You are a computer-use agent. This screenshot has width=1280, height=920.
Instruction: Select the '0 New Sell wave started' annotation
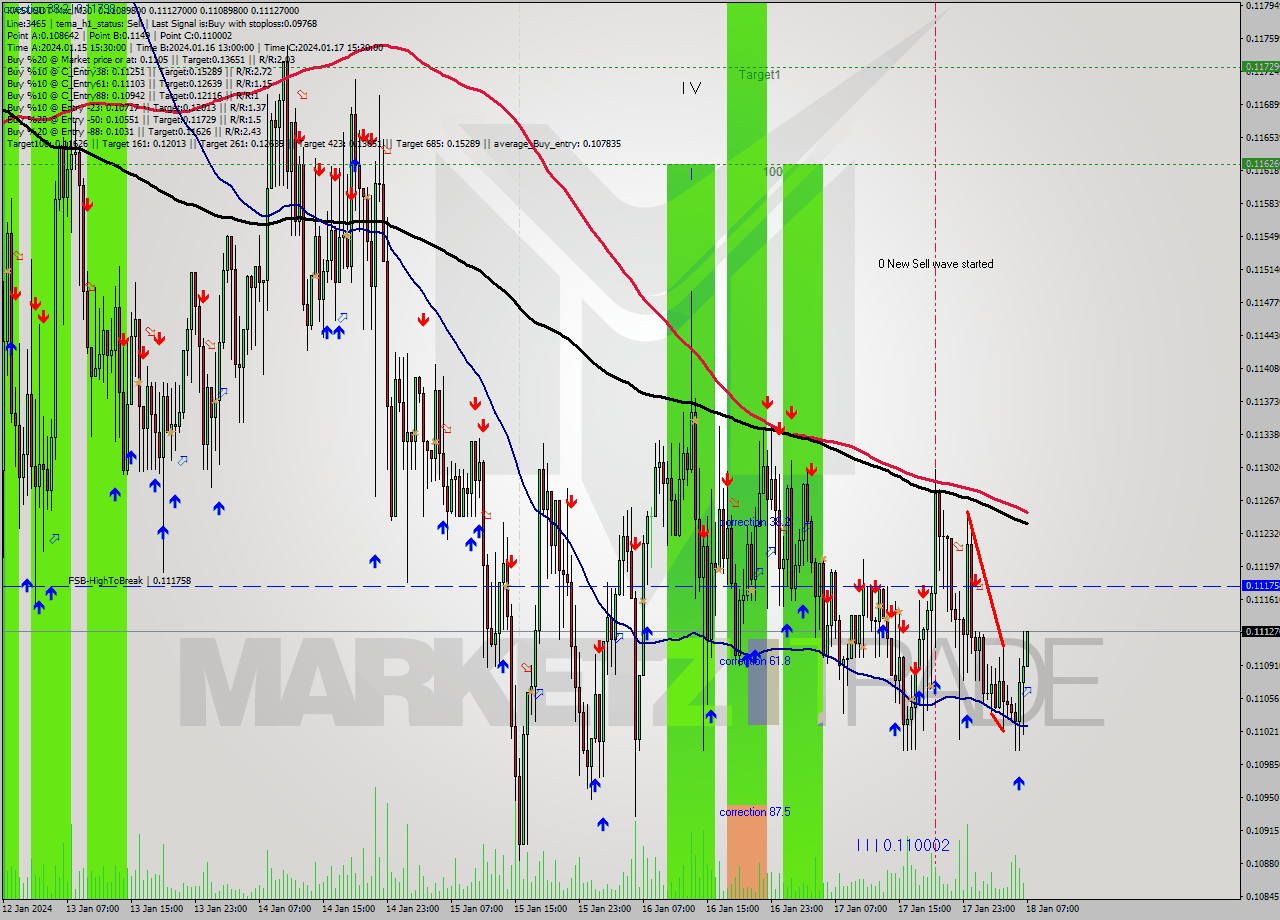(936, 264)
